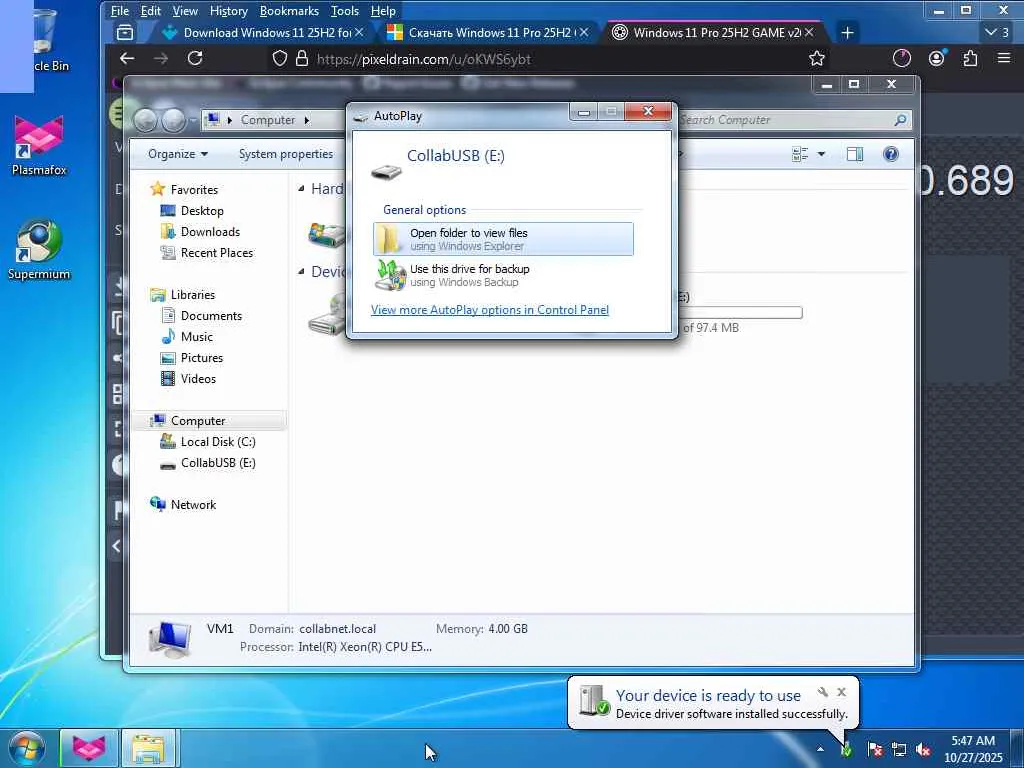Open the taskbar clock 5:47 AM

[x=973, y=748]
